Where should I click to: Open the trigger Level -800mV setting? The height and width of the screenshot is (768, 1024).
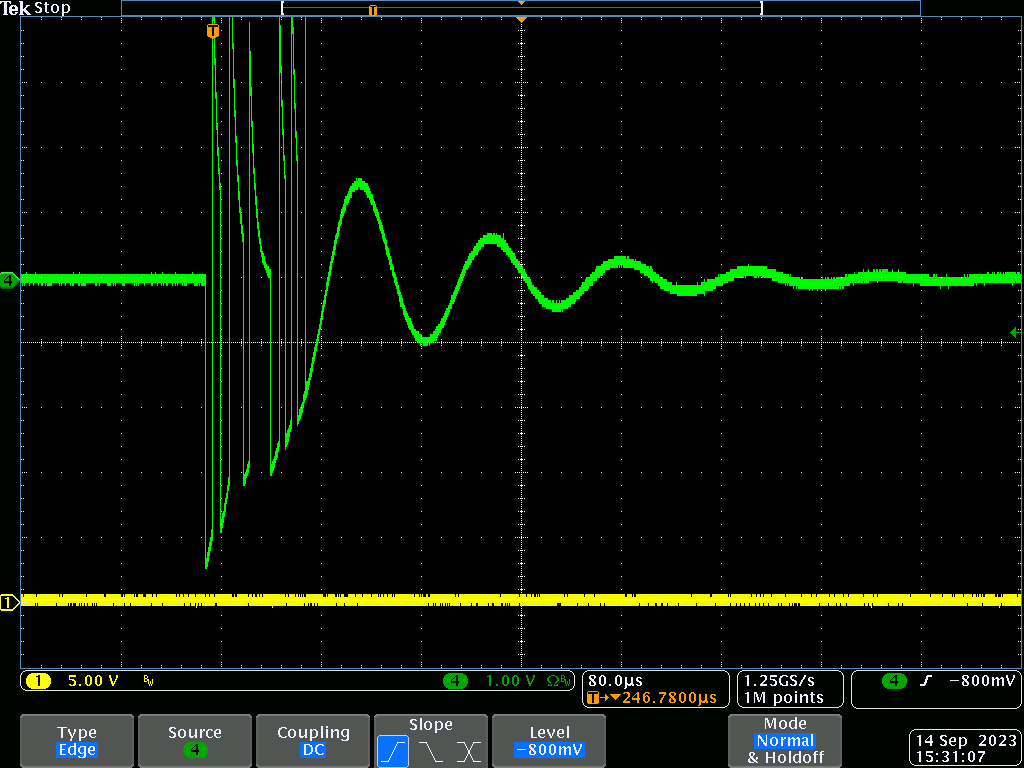(549, 740)
